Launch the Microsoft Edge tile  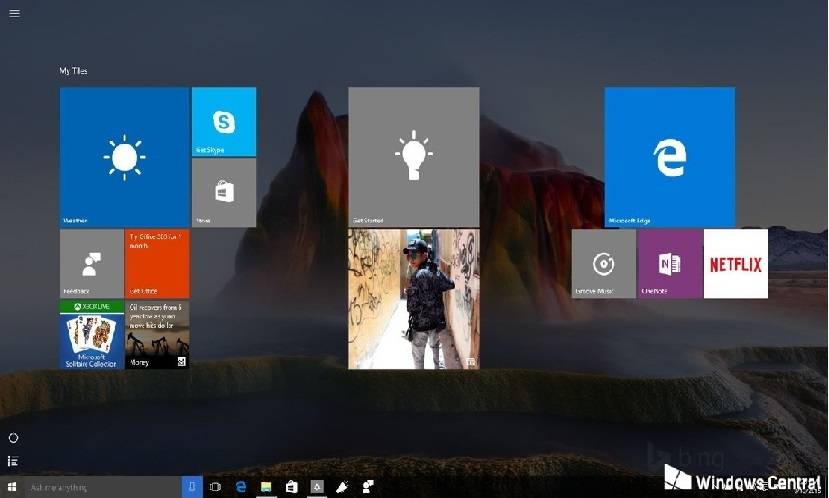pos(669,157)
